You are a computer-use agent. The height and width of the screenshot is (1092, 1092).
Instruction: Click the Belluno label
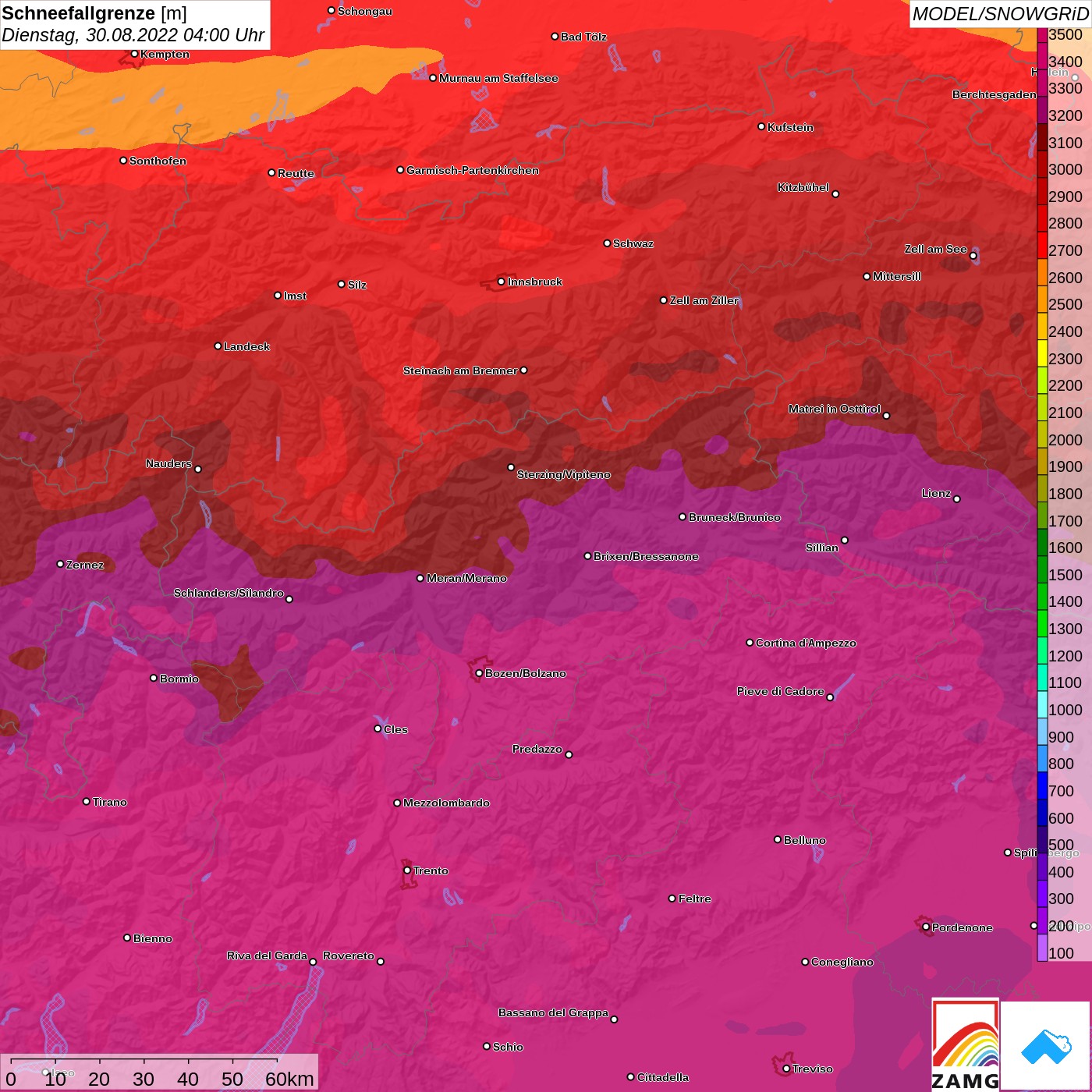click(804, 840)
